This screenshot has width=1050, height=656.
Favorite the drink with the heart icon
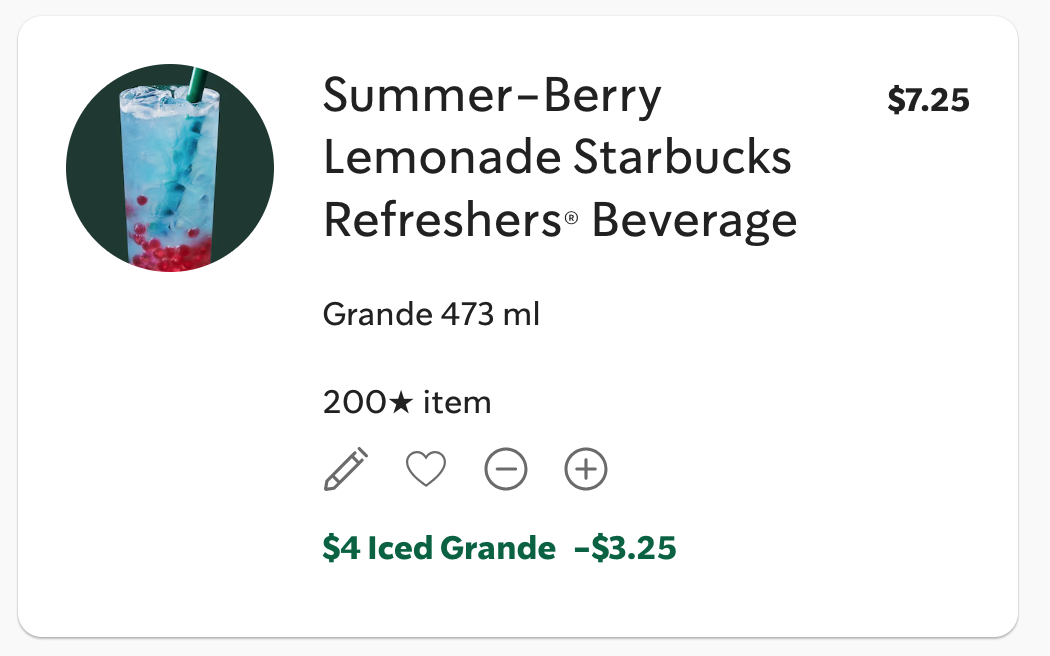point(426,468)
